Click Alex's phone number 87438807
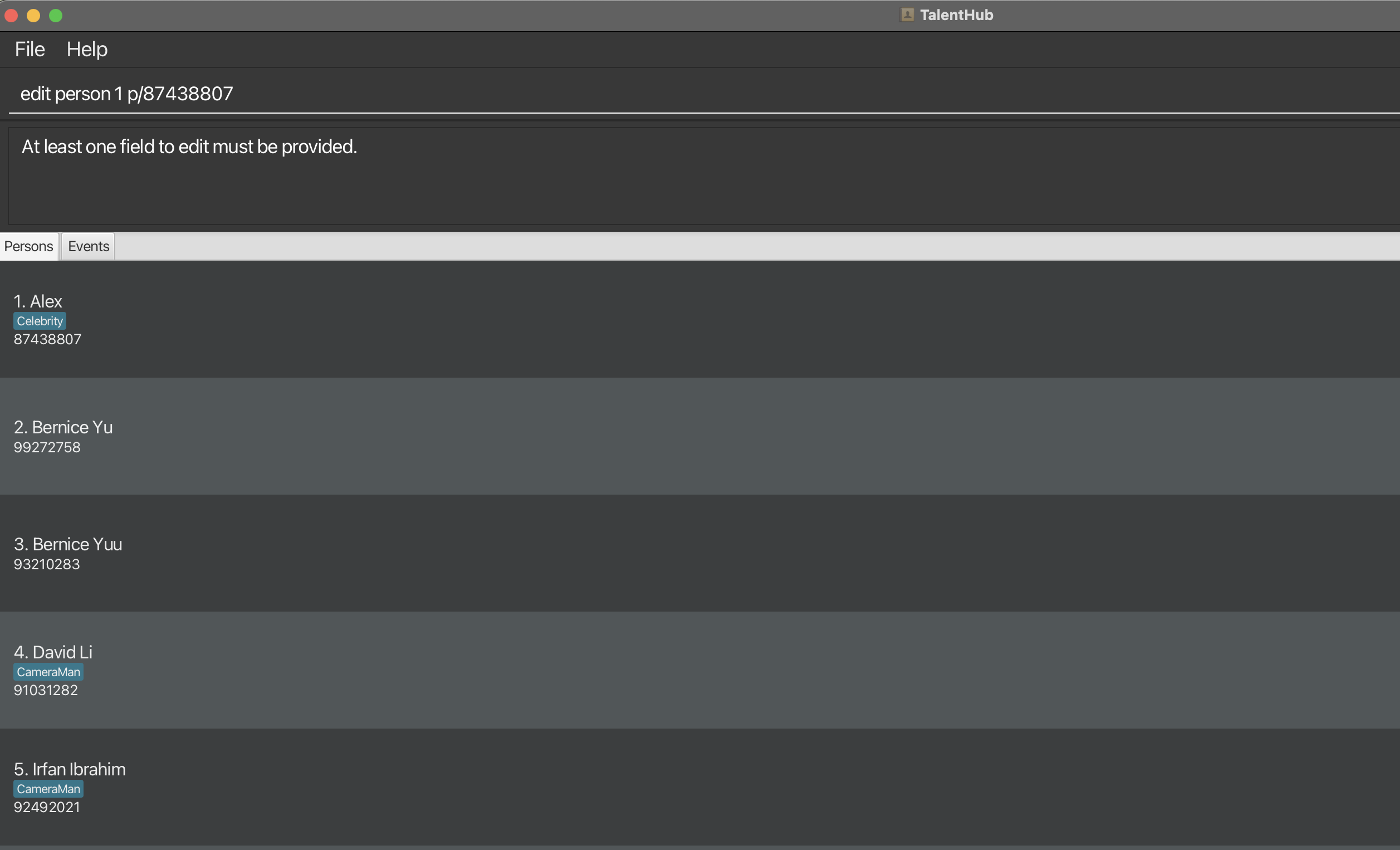Screen dimensions: 1400x850 tap(48, 340)
